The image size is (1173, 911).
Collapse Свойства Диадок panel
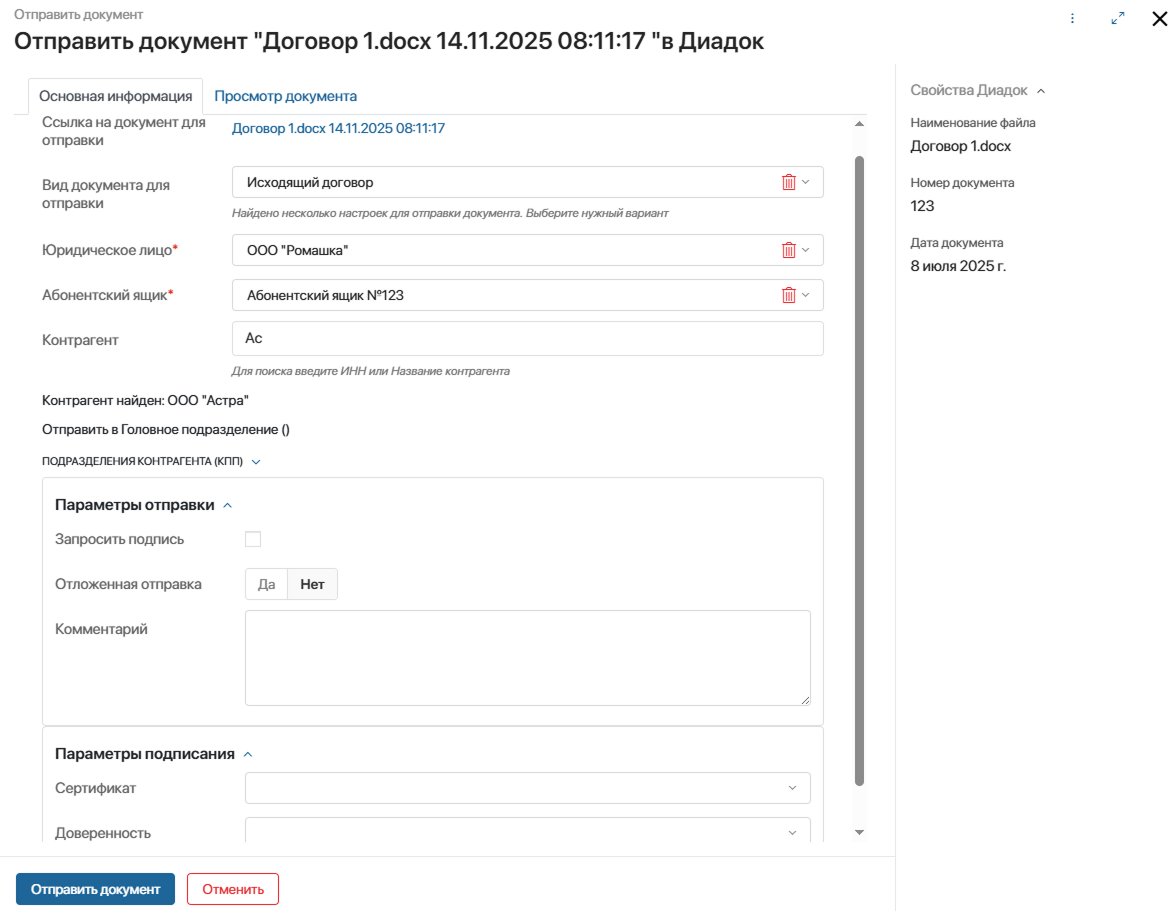(1041, 91)
